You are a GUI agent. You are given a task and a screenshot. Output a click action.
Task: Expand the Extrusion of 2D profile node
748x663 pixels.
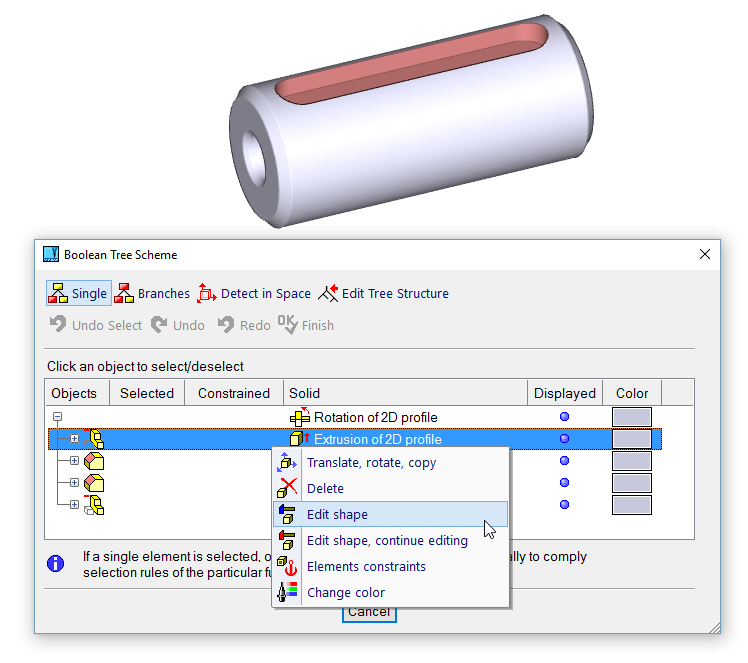tap(74, 439)
